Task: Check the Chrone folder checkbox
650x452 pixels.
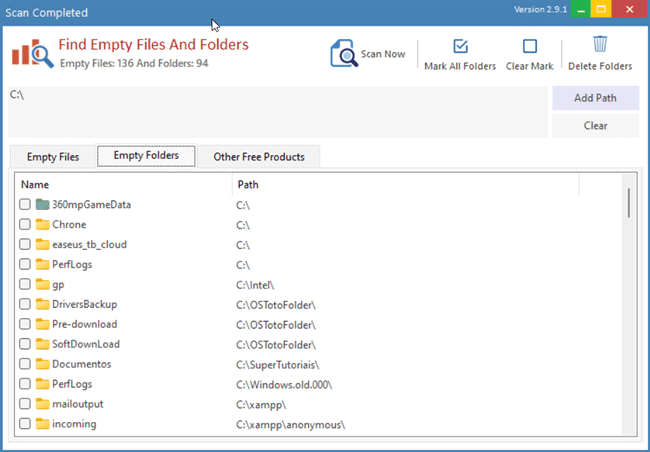Action: pos(25,224)
